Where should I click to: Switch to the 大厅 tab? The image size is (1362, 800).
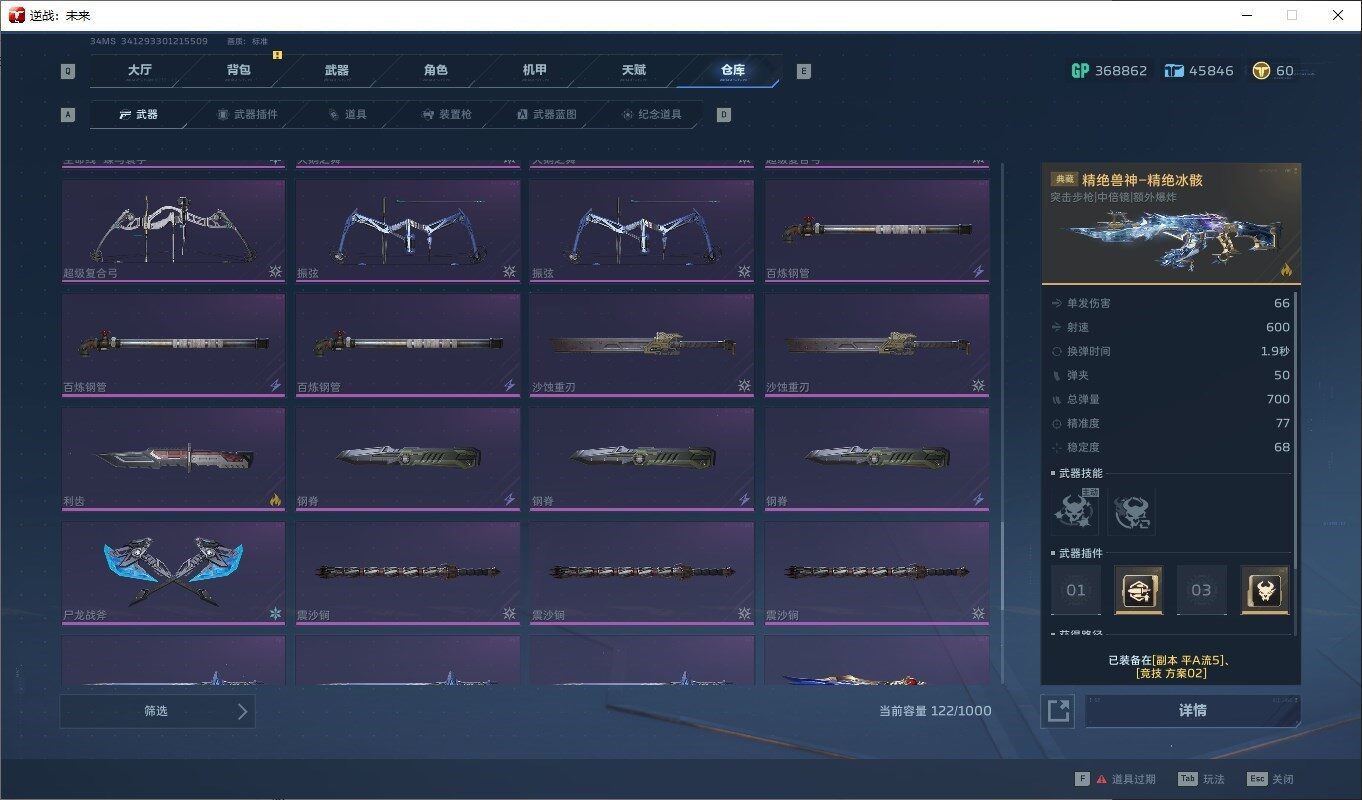[140, 71]
